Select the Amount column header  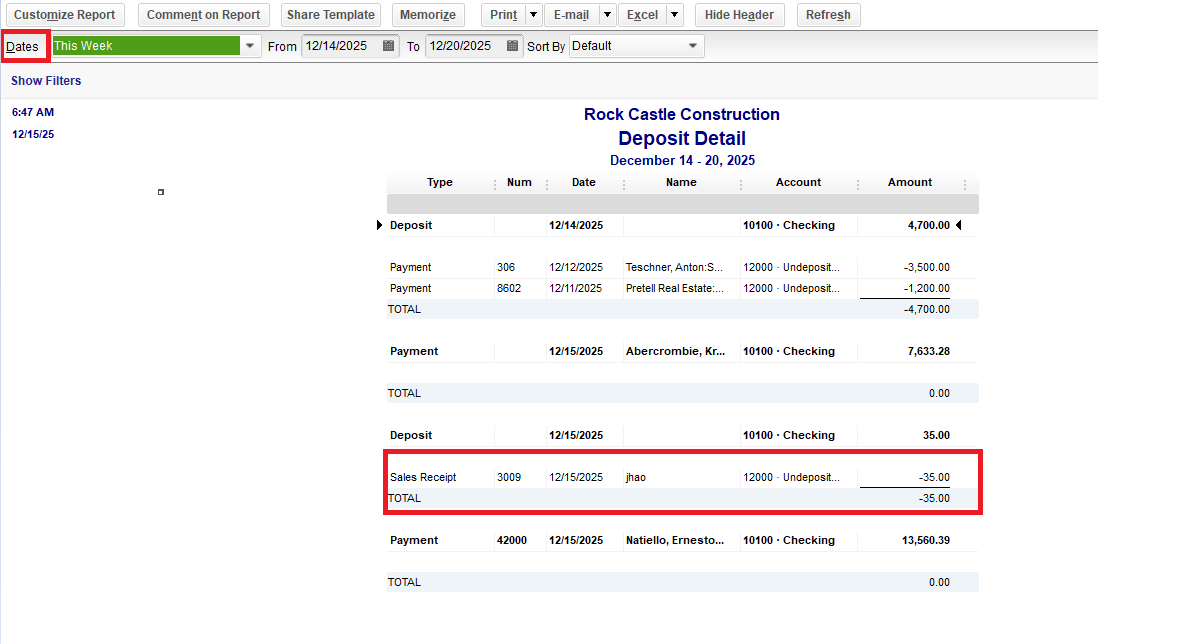(910, 182)
